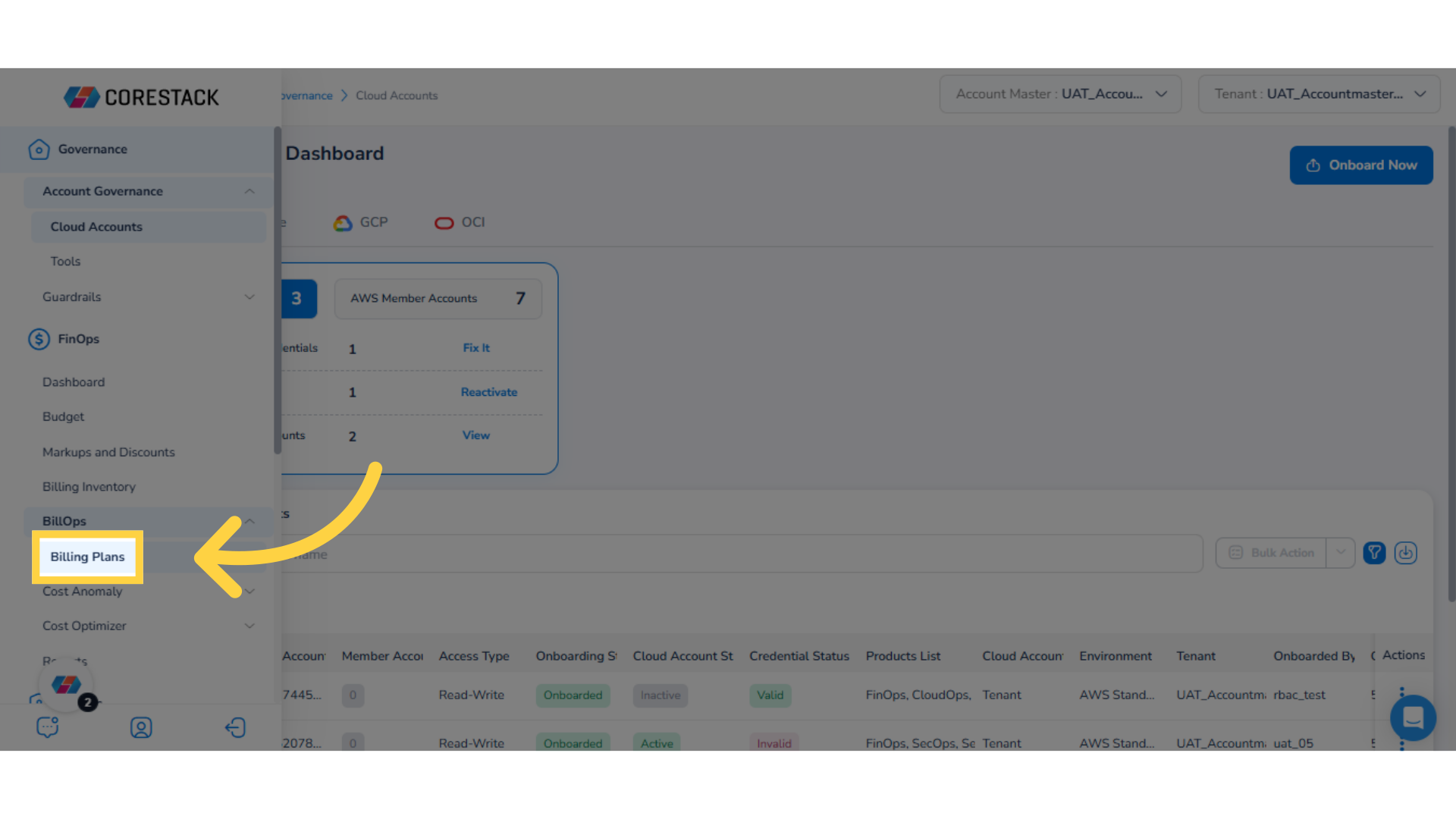Click the 2078... account number cell
The height and width of the screenshot is (819, 1456).
302,743
